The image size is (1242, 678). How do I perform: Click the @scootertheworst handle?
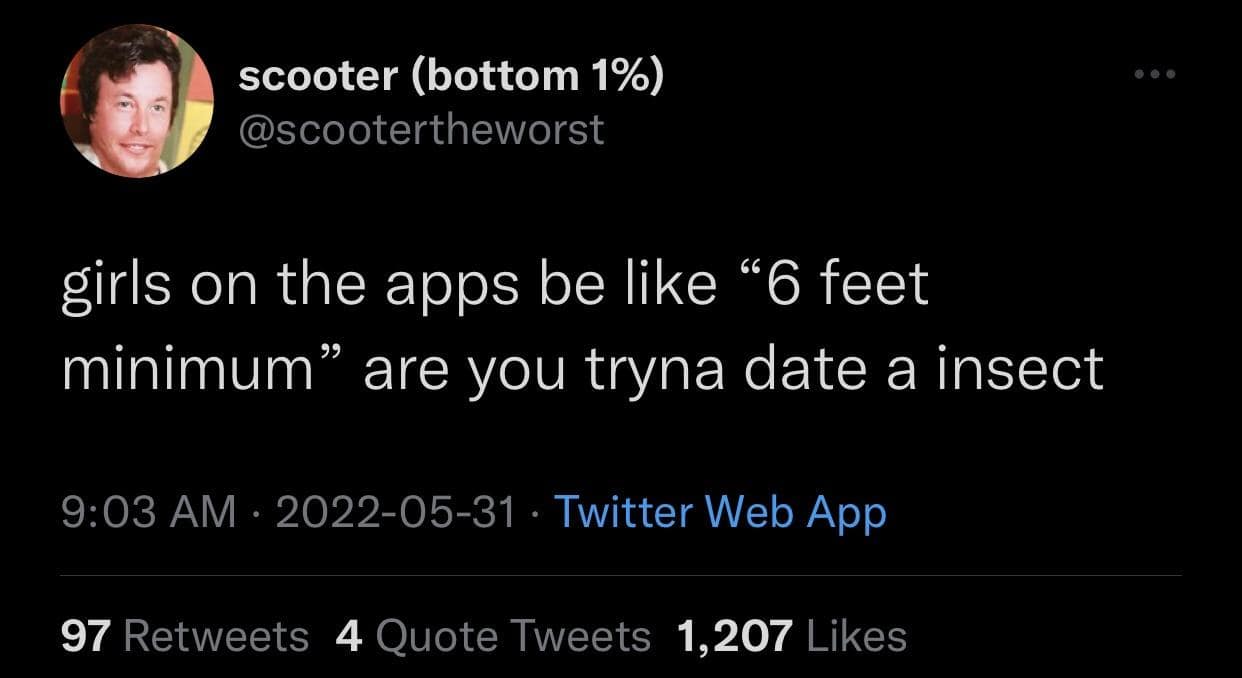tap(421, 129)
